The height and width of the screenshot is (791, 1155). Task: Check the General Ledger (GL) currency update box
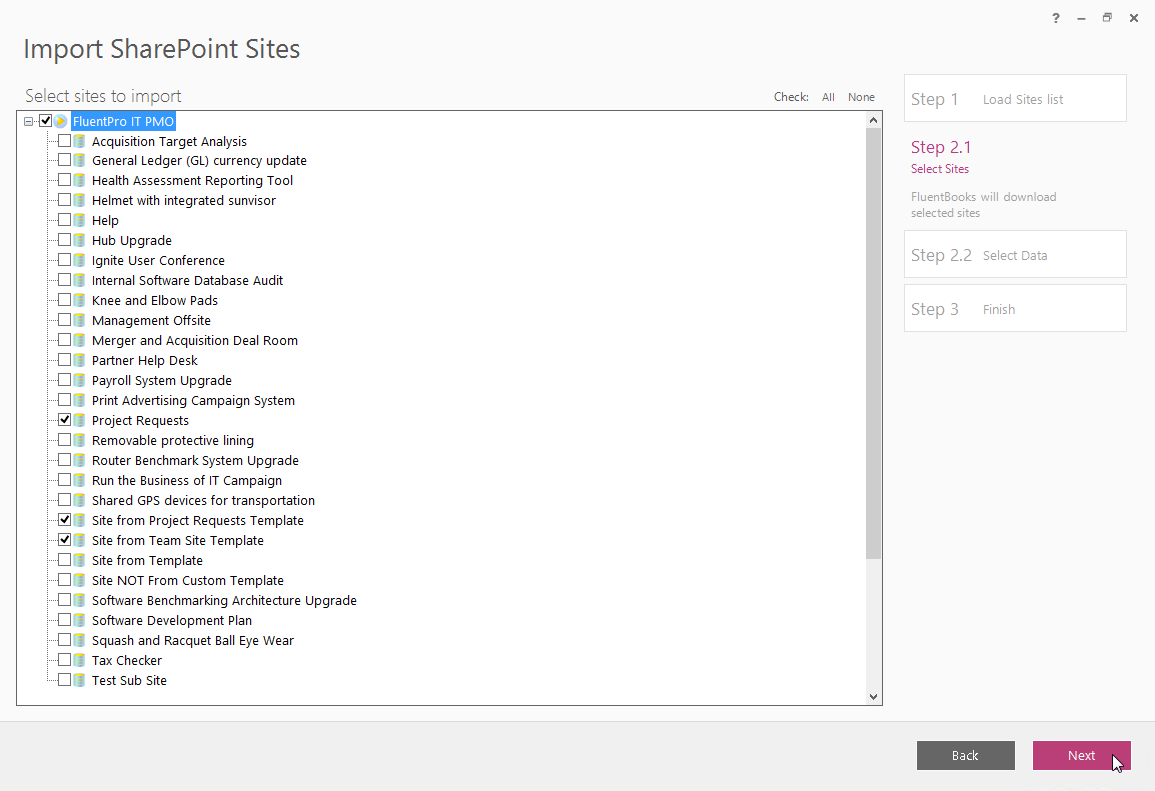[x=65, y=160]
